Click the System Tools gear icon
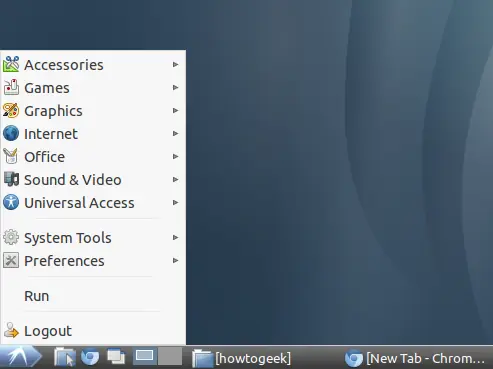The image size is (493, 369). point(11,237)
